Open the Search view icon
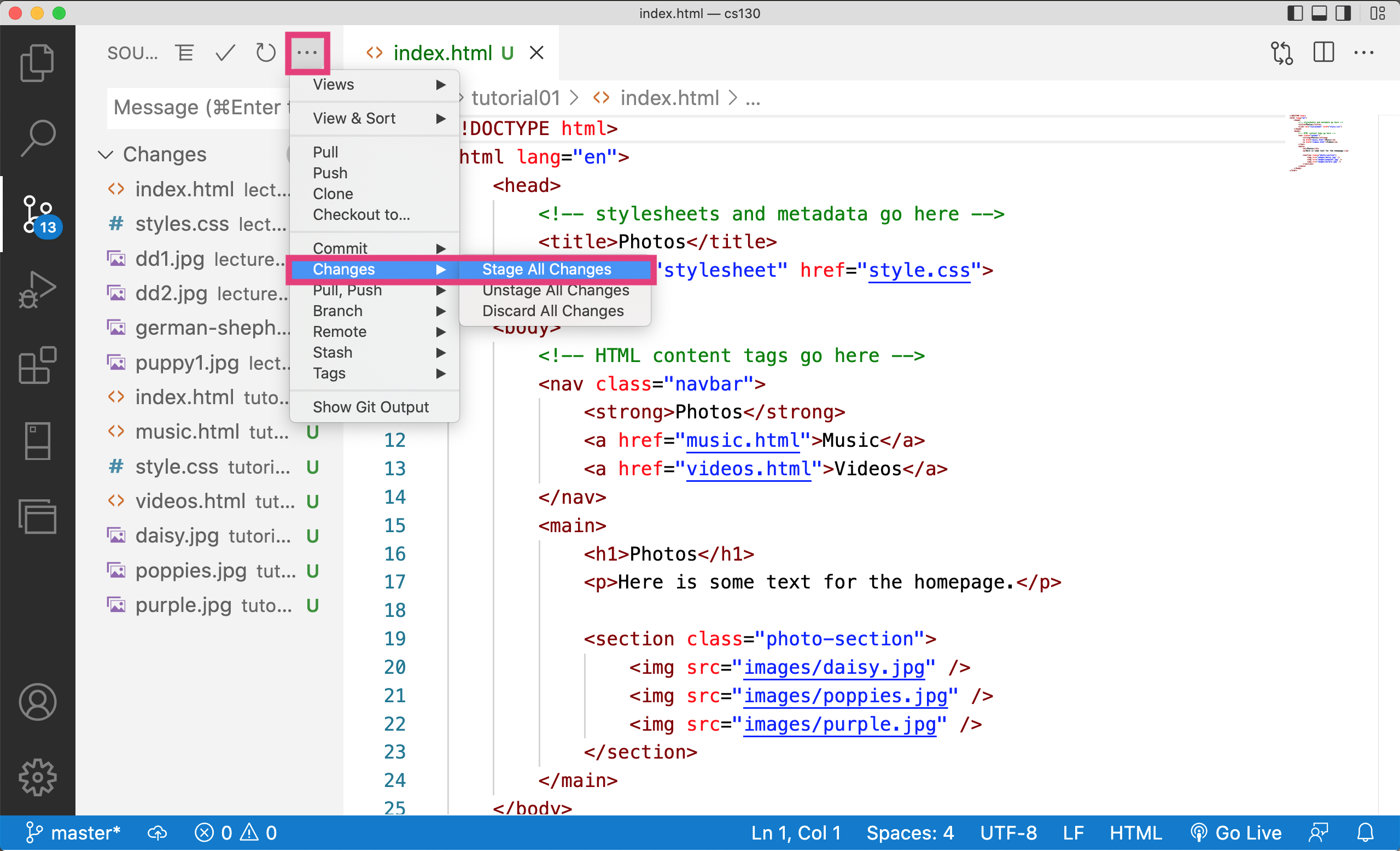The image size is (1400, 851). (x=38, y=135)
